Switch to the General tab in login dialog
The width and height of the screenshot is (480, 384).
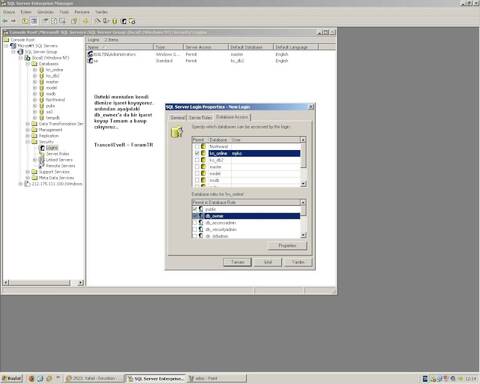coord(178,118)
